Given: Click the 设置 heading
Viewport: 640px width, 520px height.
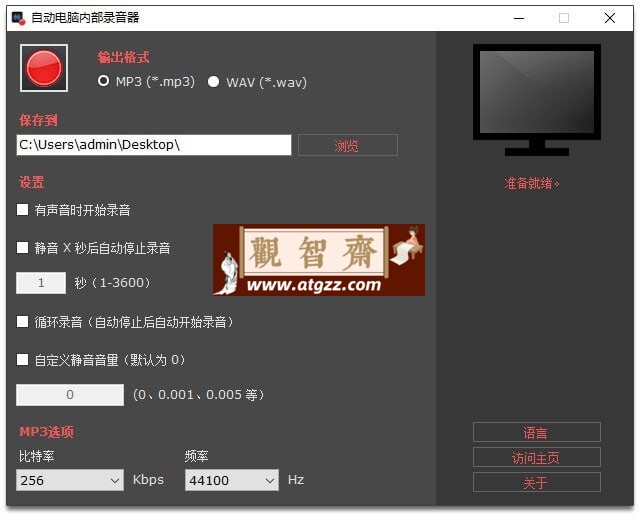Looking at the screenshot, I should click(x=31, y=182).
